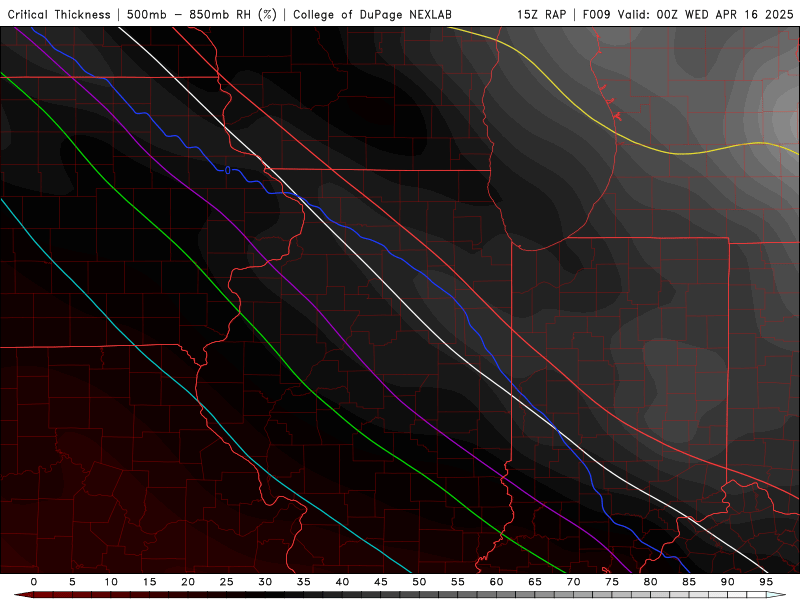The height and width of the screenshot is (600, 800).
Task: Click the dark red low-RH end of color bar
Action: tap(23, 595)
